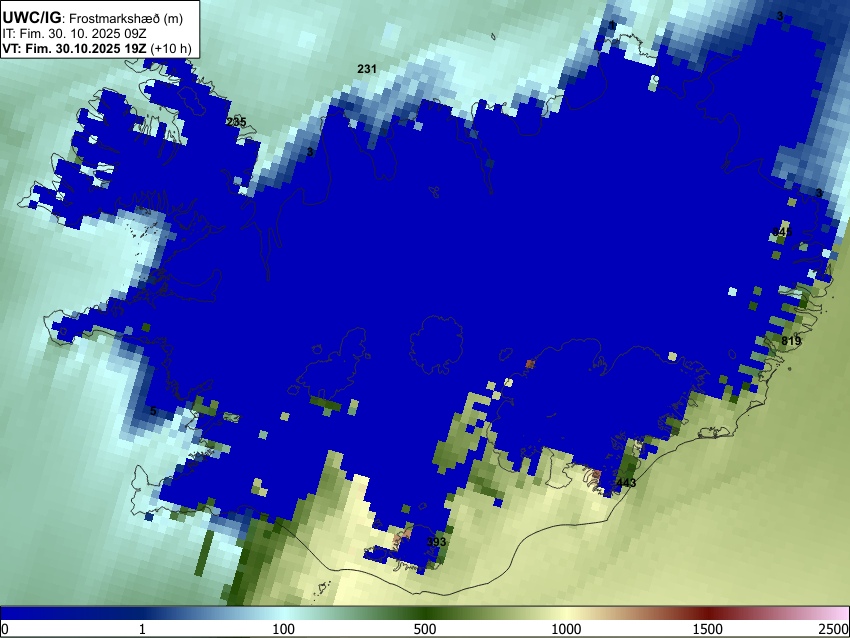
Task: Select the colorbar tick label 100
Action: click(284, 629)
